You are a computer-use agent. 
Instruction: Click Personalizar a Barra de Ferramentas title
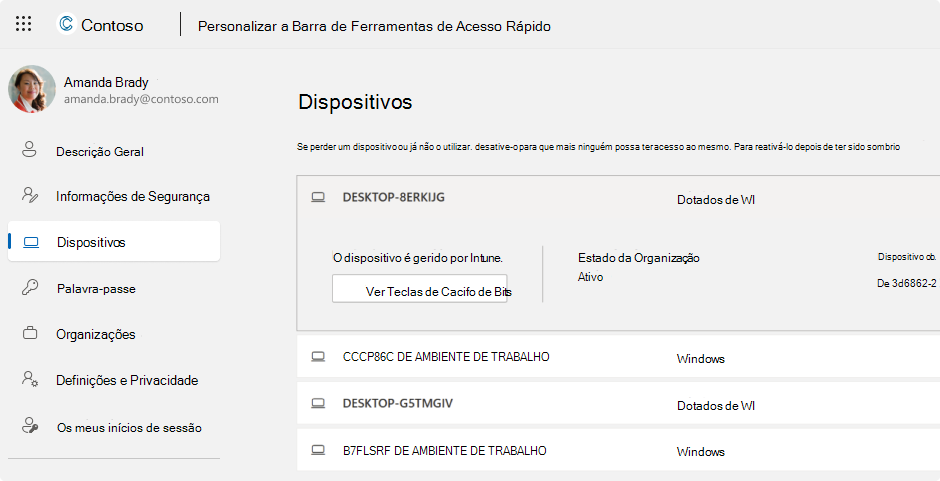click(374, 26)
